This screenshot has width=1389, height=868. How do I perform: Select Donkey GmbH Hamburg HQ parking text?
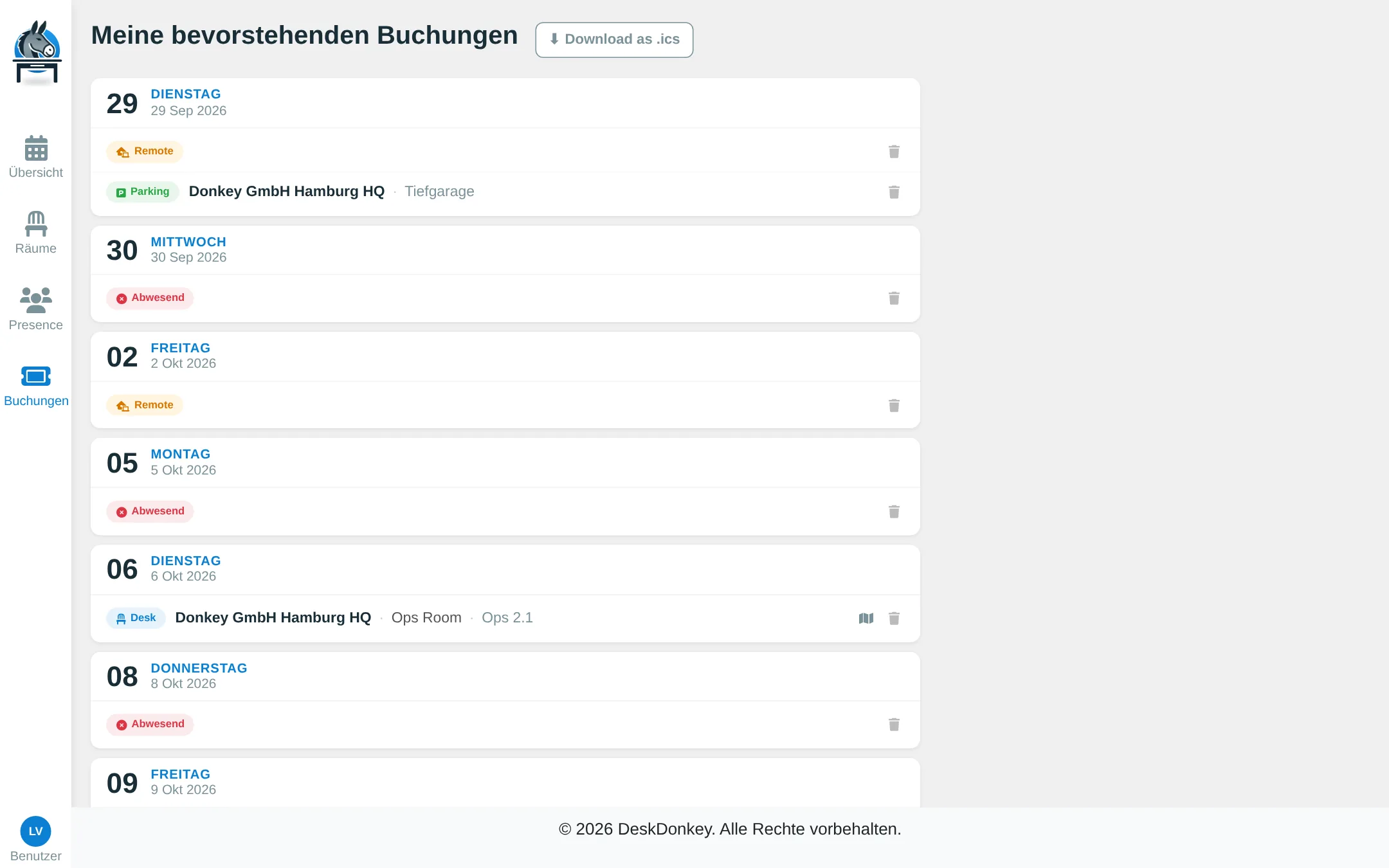[x=287, y=192]
